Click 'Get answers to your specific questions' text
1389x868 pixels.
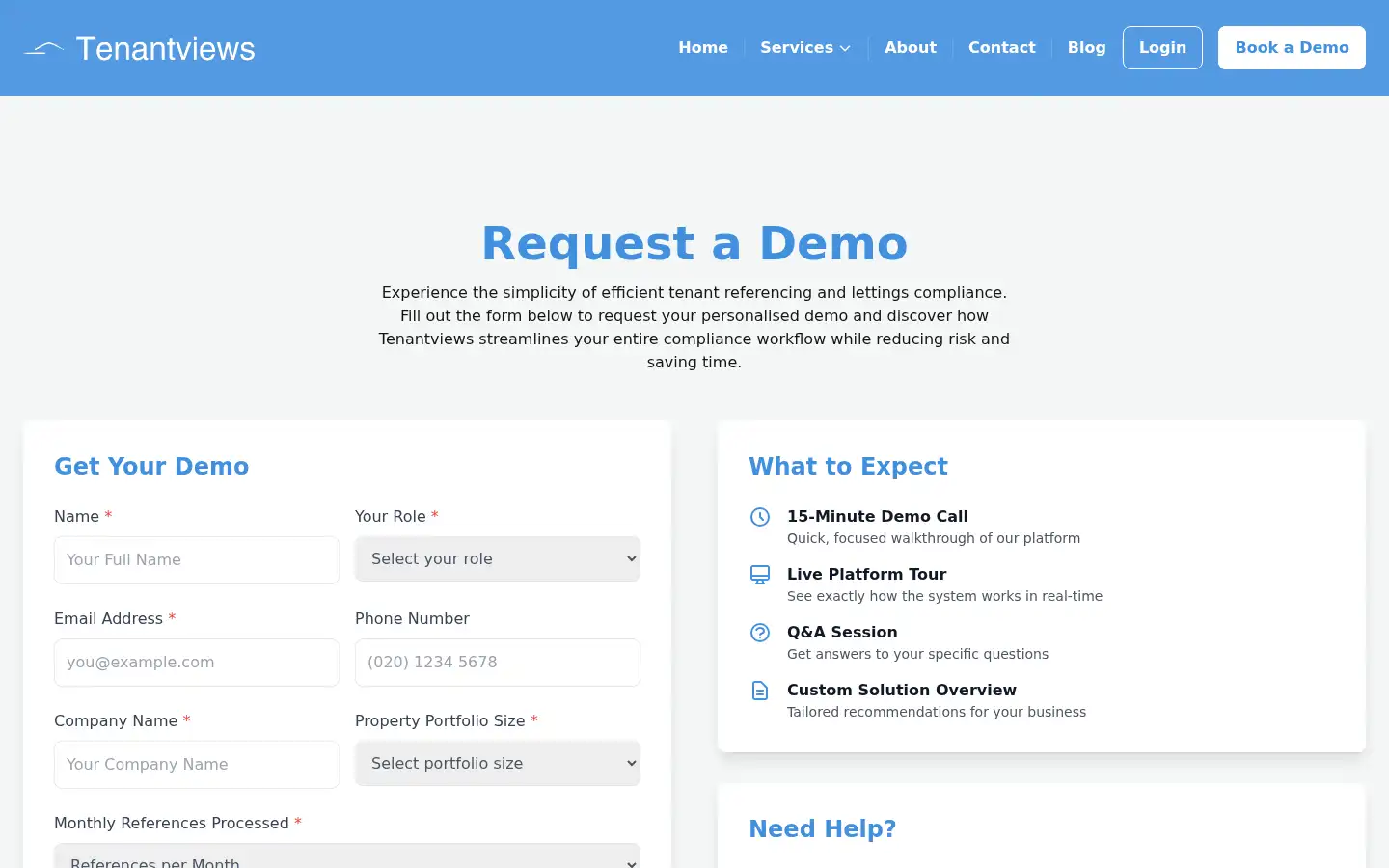point(917,655)
